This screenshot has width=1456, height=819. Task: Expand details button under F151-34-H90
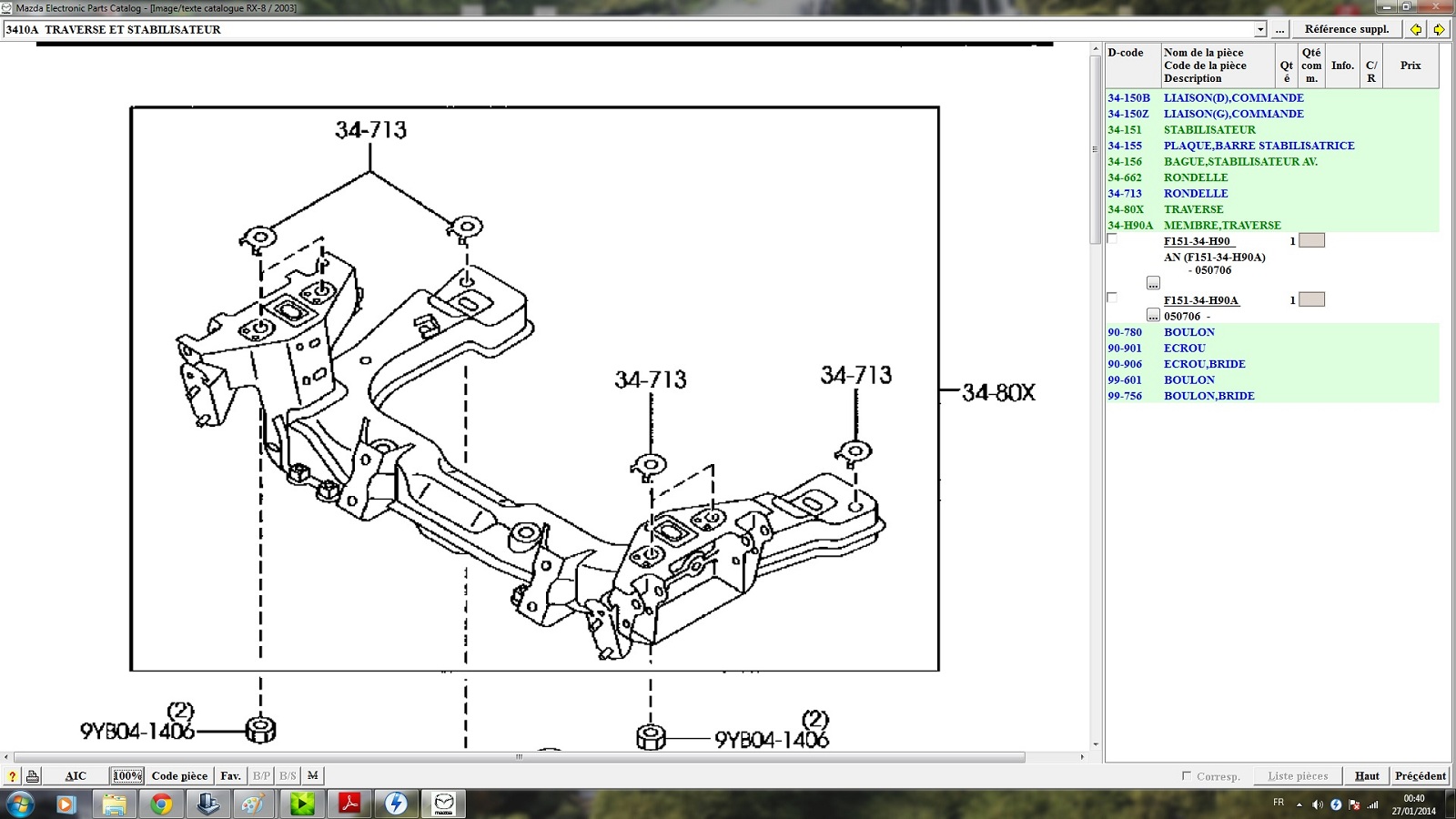[x=1153, y=283]
